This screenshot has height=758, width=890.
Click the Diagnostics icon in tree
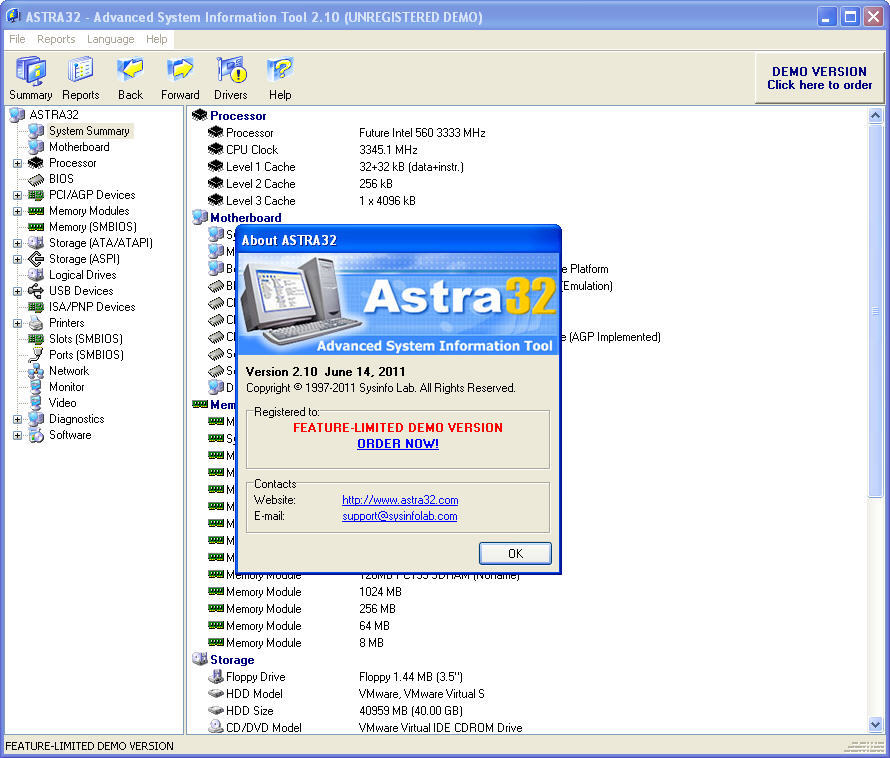36,419
